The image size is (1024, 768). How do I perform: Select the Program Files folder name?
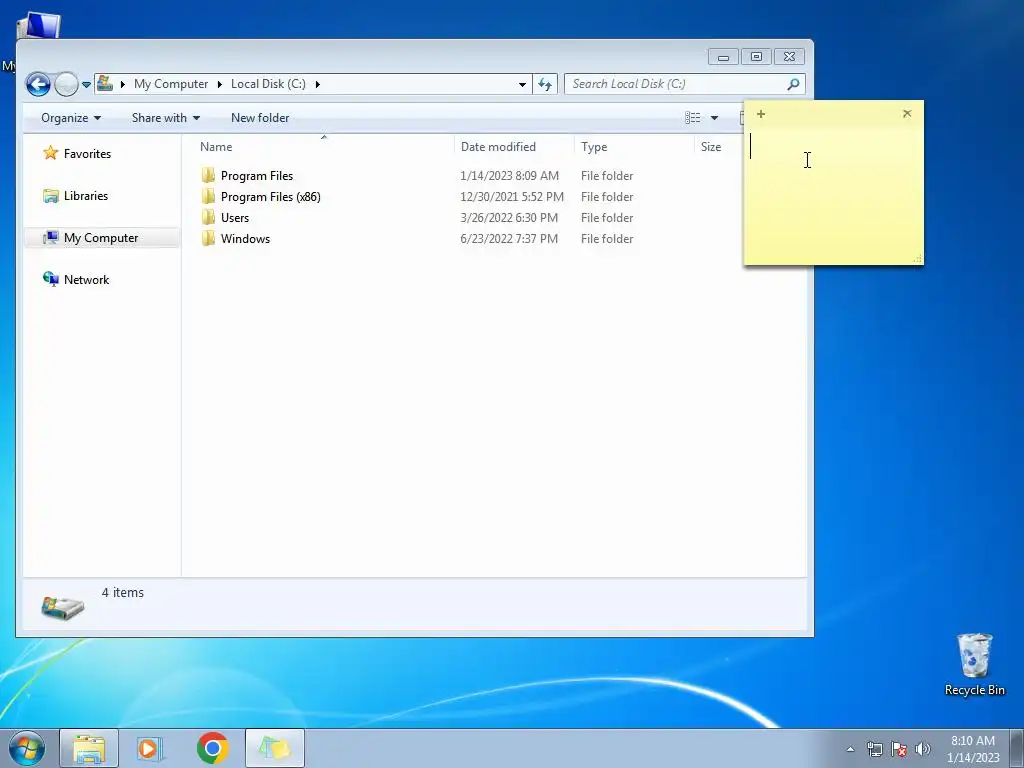click(257, 176)
